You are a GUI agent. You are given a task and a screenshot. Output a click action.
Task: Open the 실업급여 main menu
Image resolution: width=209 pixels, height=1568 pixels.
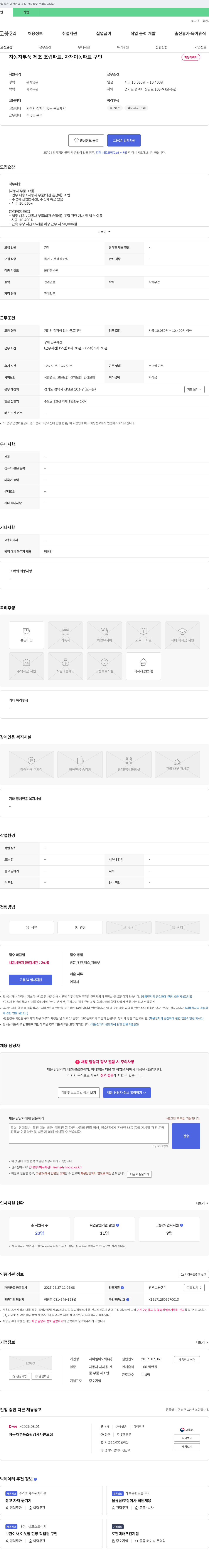click(104, 34)
